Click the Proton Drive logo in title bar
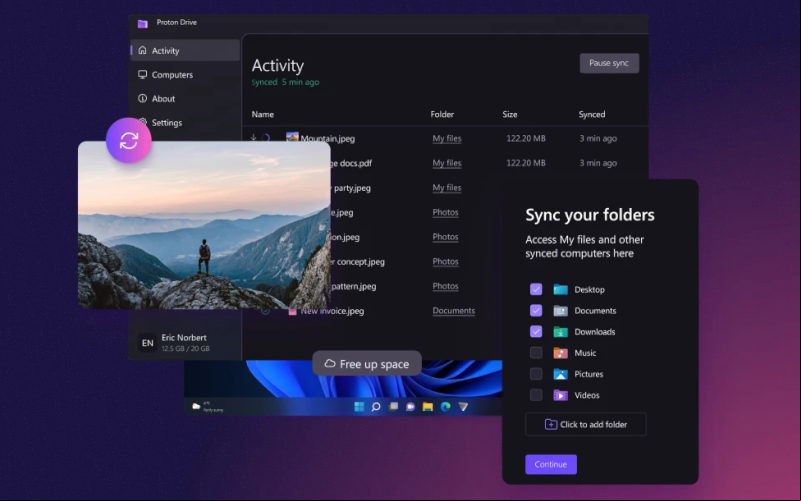The height and width of the screenshot is (501, 801). point(143,23)
